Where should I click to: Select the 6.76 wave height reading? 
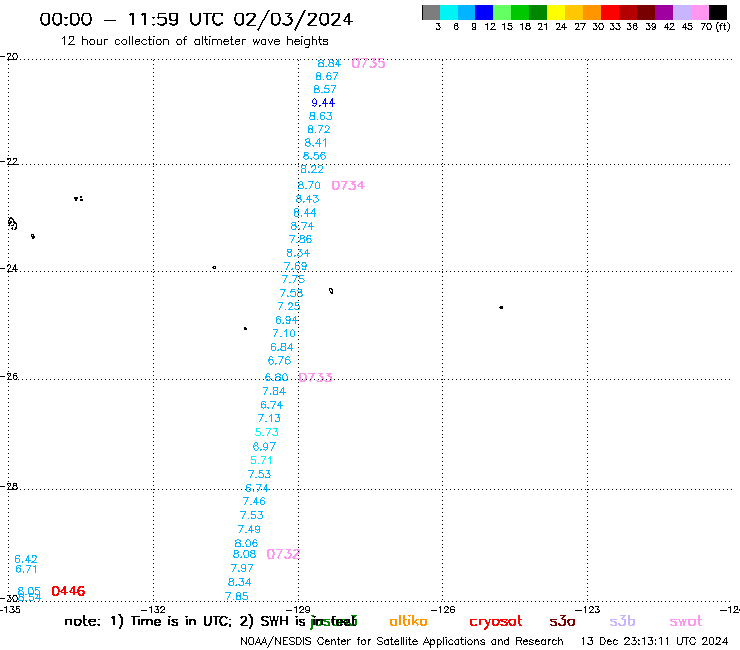tap(279, 361)
